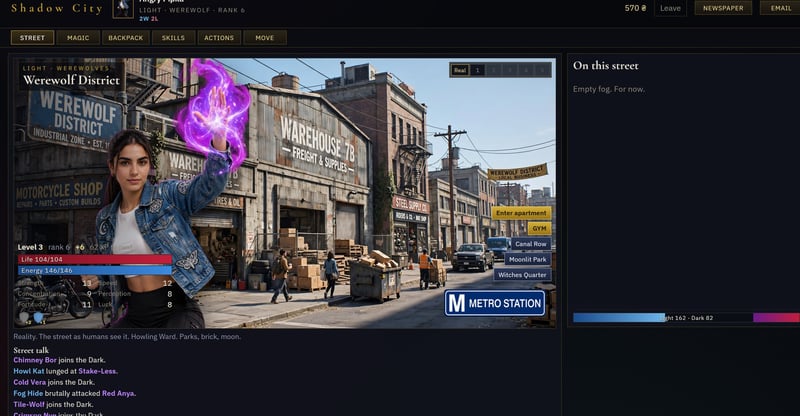The height and width of the screenshot is (416, 800).
Task: Click the blue shield buff icon
Action: (38, 317)
